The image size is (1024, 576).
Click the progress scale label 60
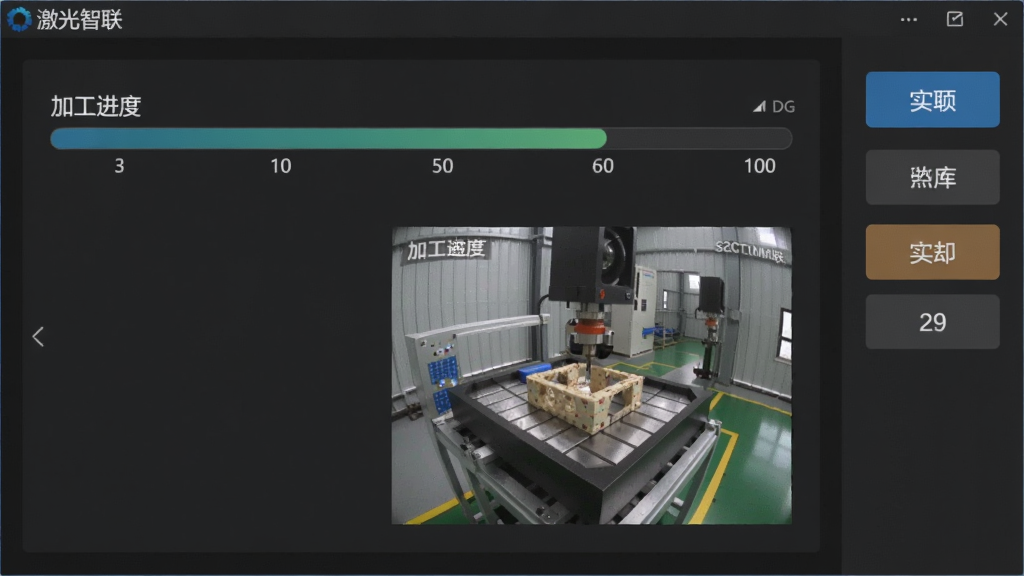(603, 166)
